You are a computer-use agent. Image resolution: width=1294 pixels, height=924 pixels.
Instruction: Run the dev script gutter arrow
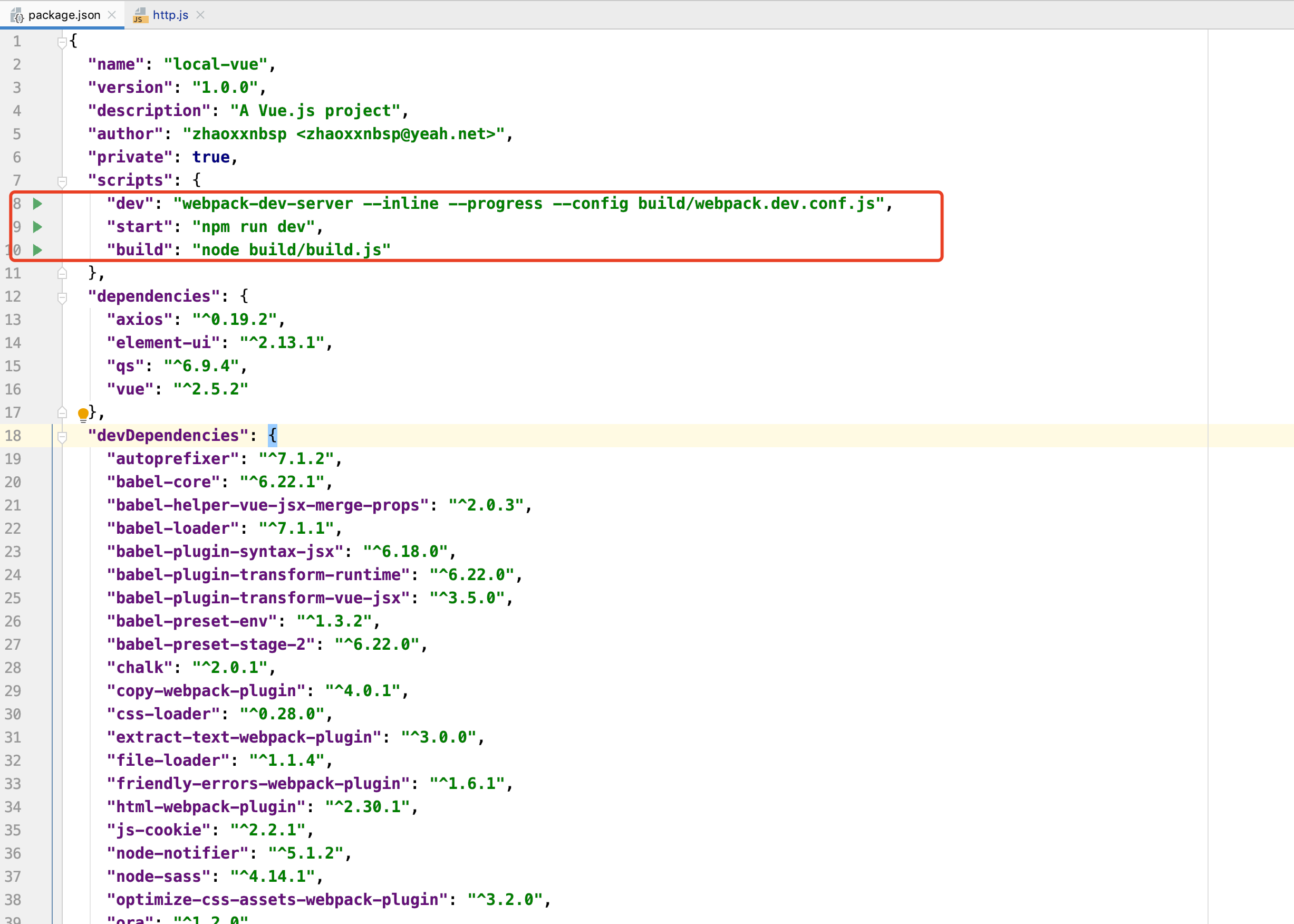(37, 204)
